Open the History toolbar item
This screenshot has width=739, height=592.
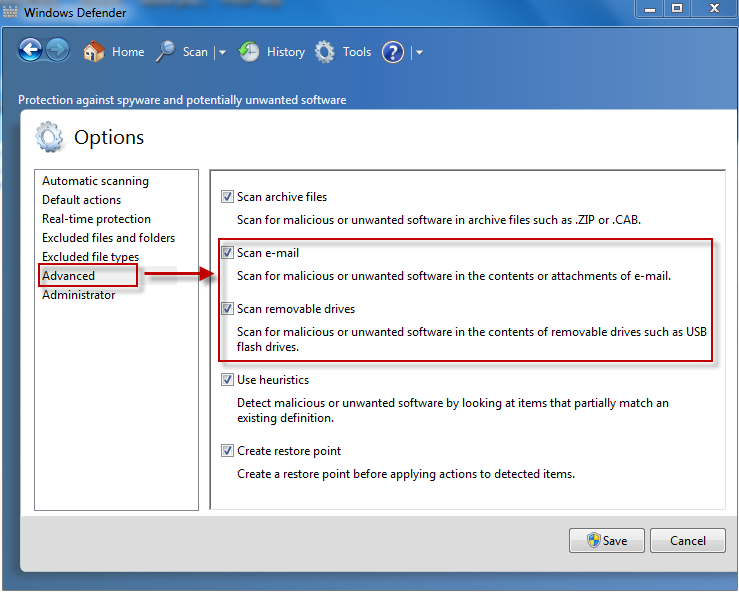pos(286,52)
